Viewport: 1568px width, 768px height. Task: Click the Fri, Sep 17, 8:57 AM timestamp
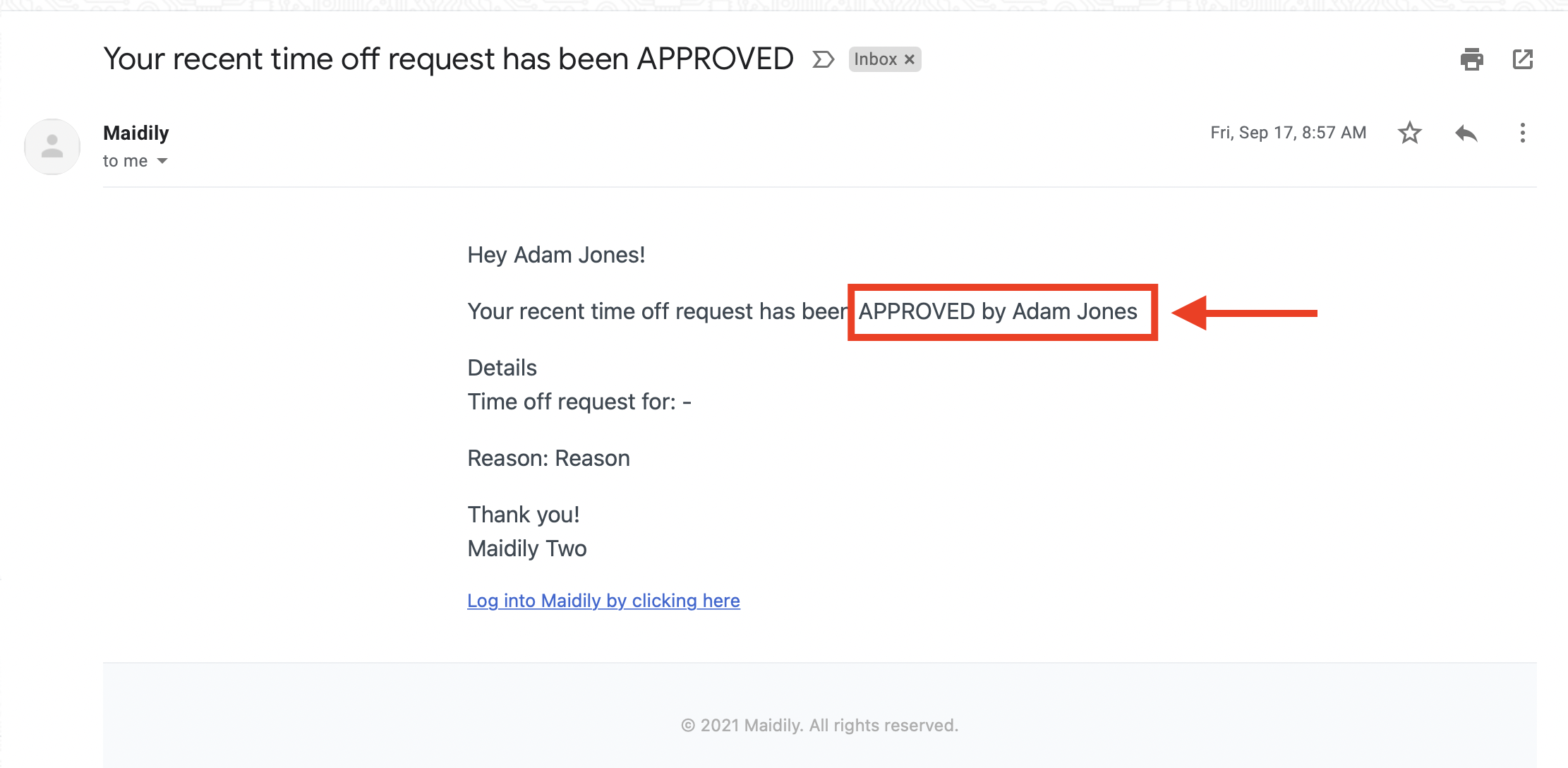pos(1288,133)
